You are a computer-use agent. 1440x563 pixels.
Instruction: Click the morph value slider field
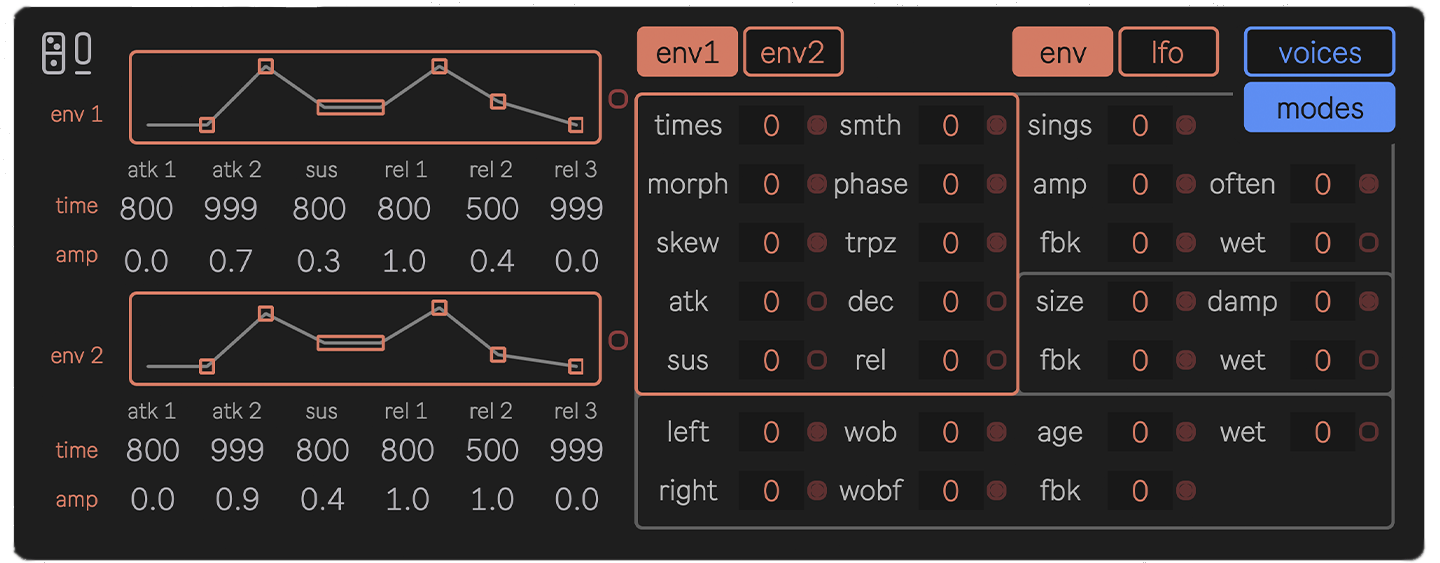tap(771, 184)
